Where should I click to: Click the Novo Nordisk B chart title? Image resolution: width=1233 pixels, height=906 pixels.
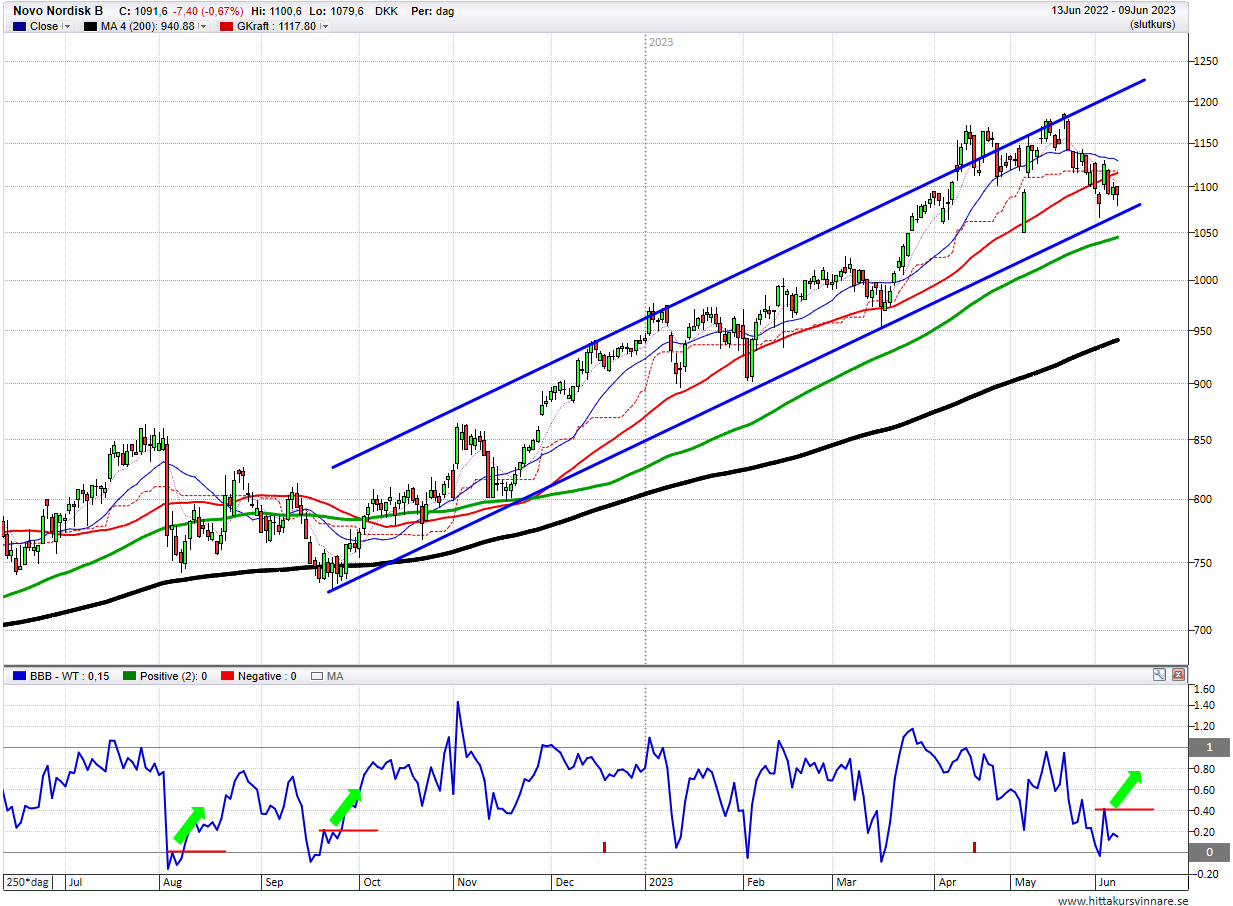(x=57, y=11)
